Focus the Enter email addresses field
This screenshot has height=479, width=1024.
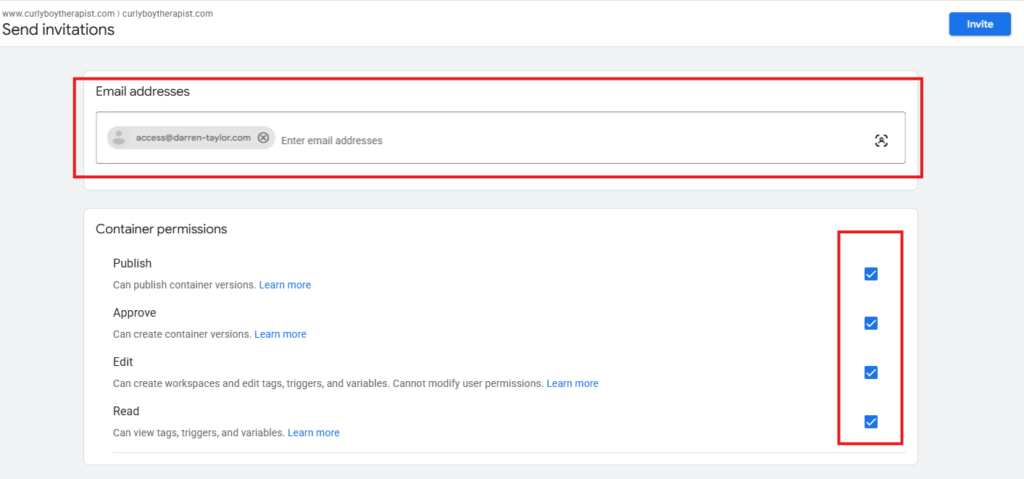point(550,140)
